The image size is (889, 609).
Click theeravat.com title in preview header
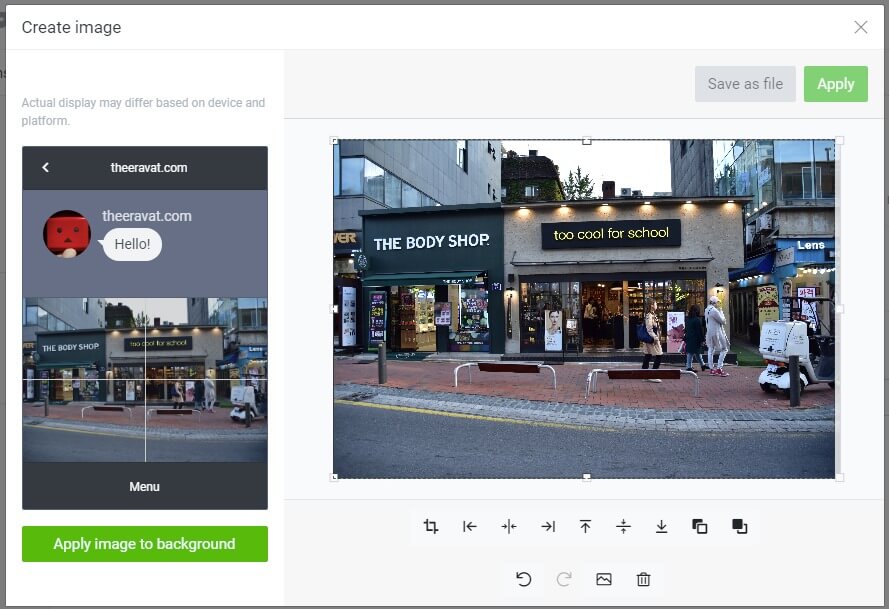(149, 168)
